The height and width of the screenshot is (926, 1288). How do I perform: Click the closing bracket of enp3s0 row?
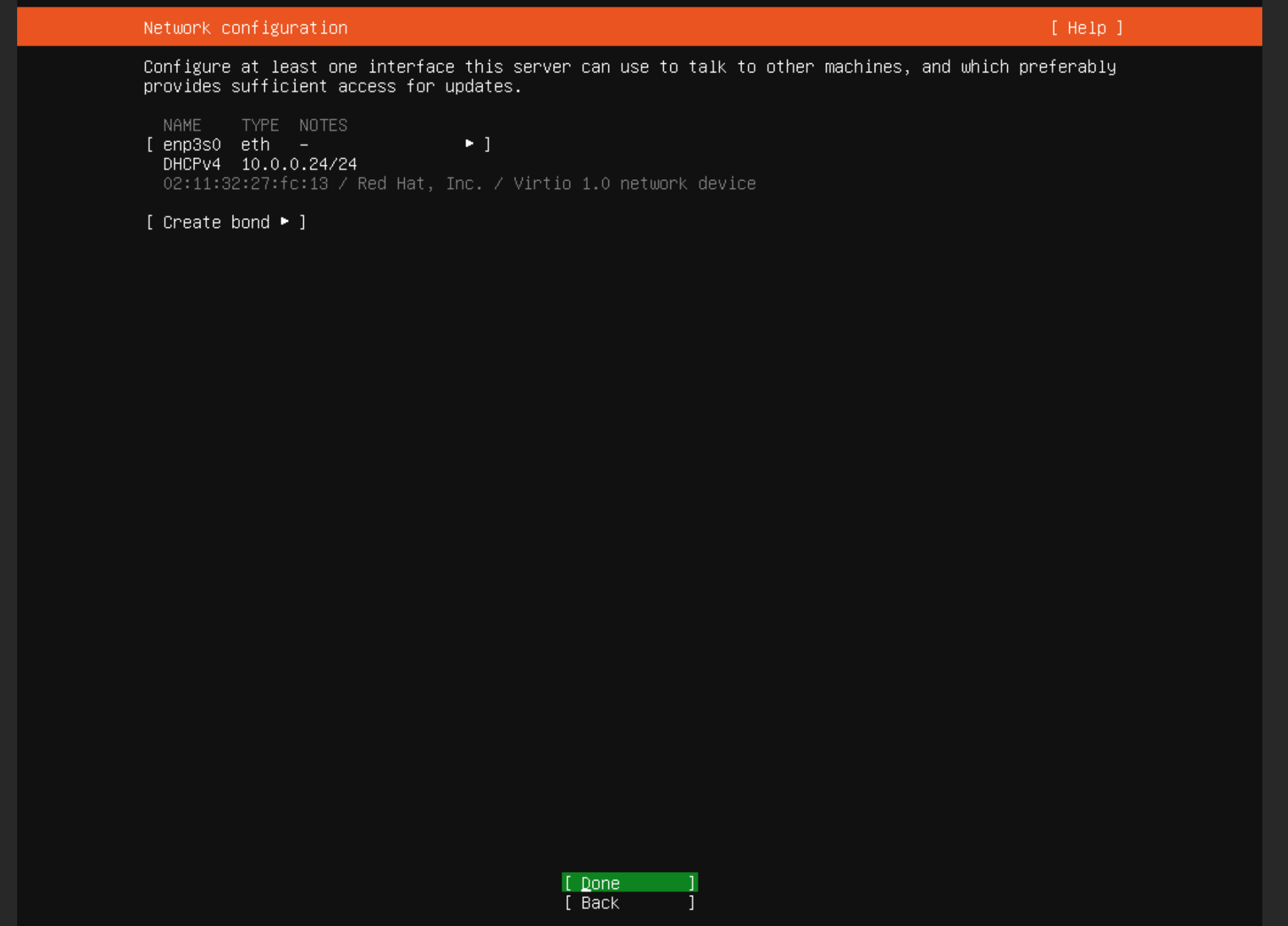[x=487, y=144]
